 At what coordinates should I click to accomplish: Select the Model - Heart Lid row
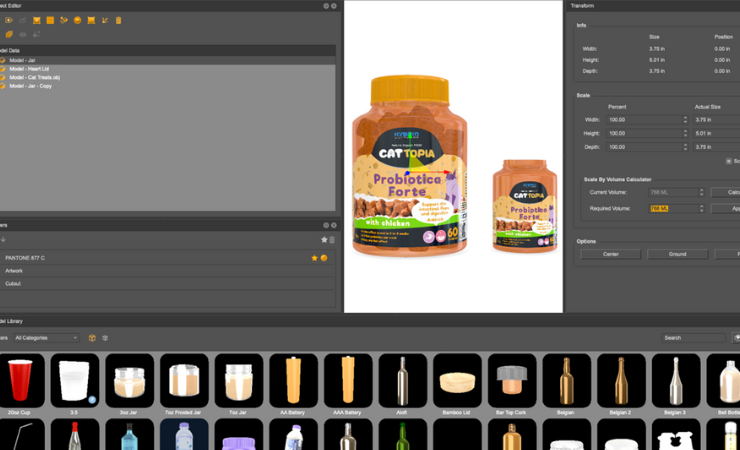(168, 69)
